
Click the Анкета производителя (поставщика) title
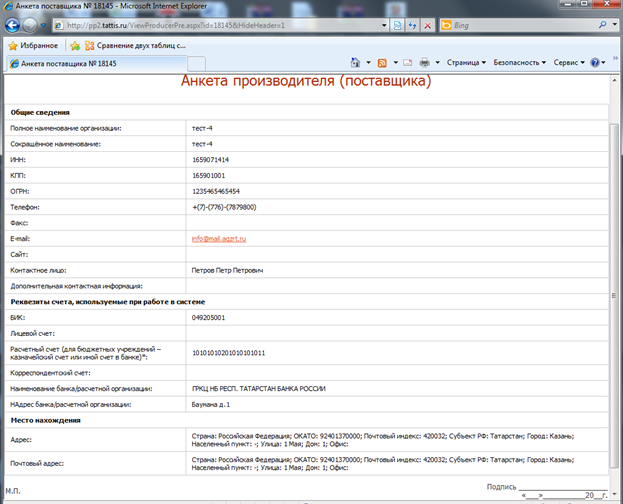(306, 81)
